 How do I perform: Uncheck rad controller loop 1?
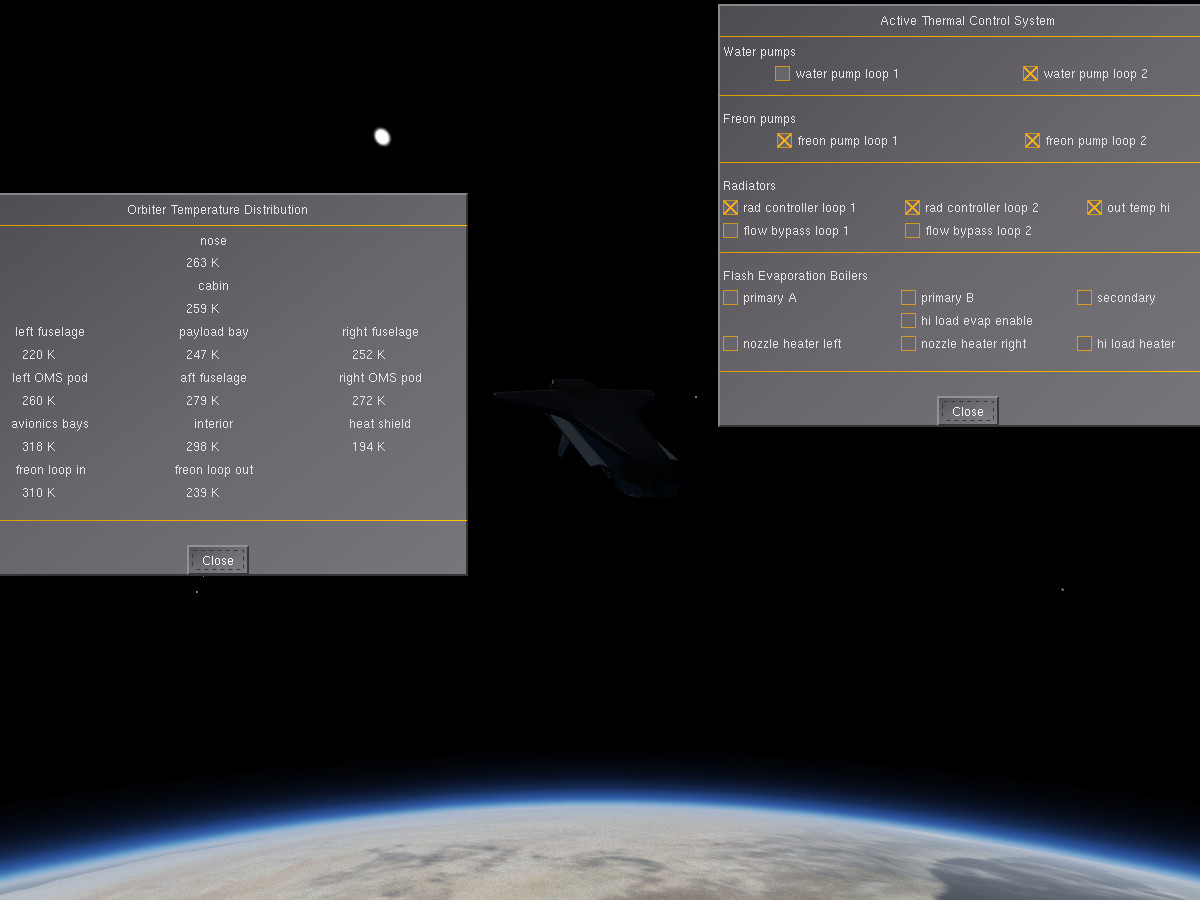click(730, 208)
